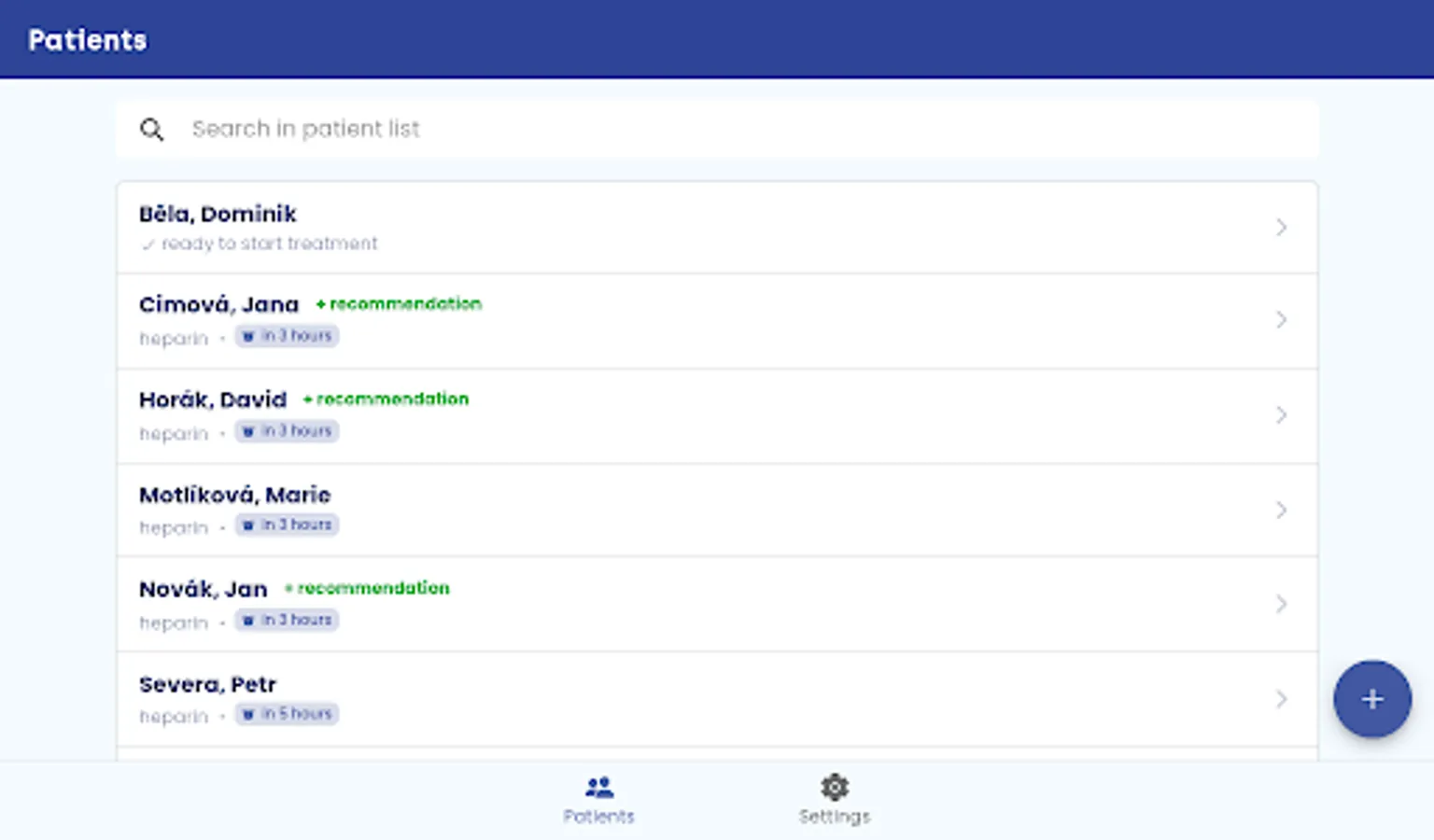
Task: Open chevron on Motlíková, Marie row
Action: (1281, 510)
